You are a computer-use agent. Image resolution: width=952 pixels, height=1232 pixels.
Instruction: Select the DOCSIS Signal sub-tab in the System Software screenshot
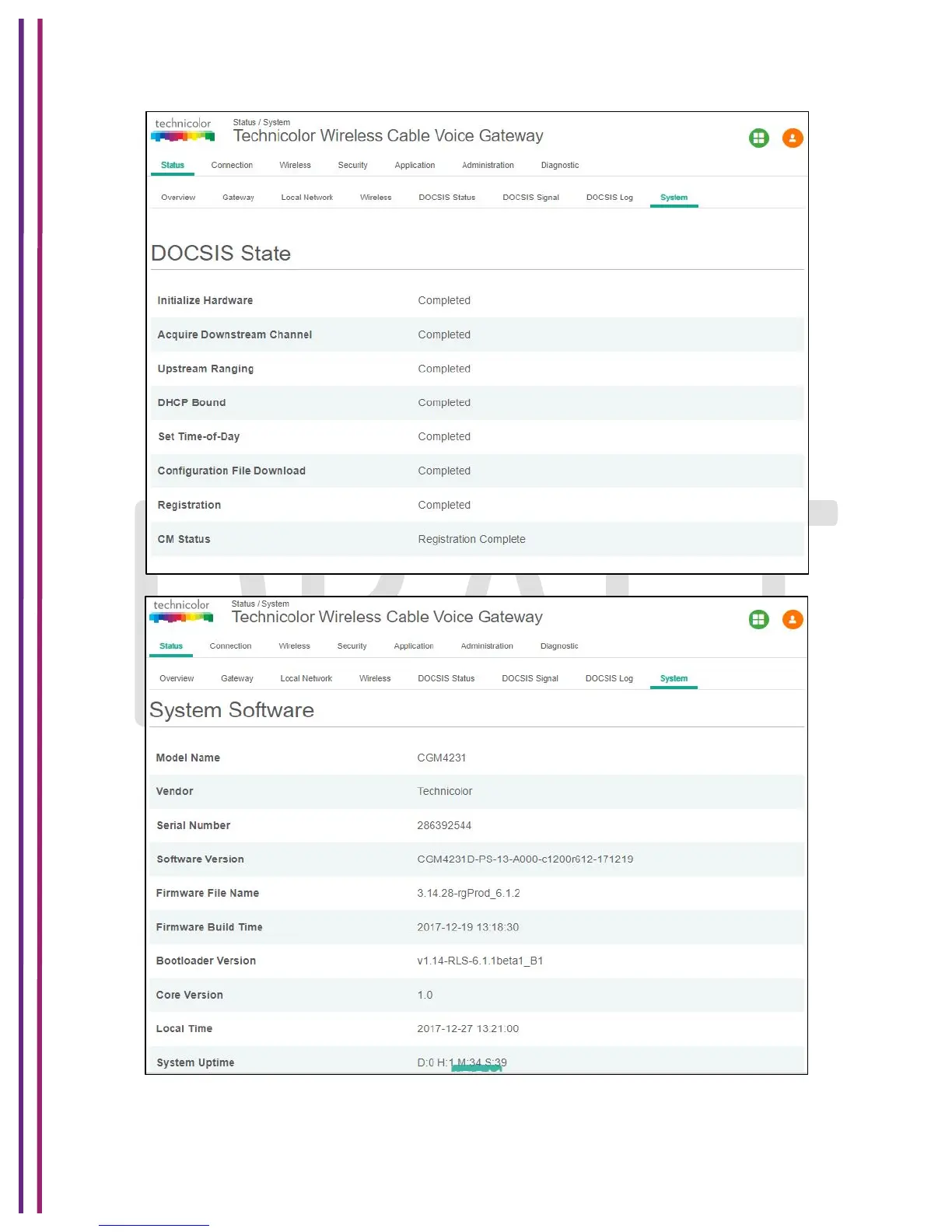click(x=530, y=679)
